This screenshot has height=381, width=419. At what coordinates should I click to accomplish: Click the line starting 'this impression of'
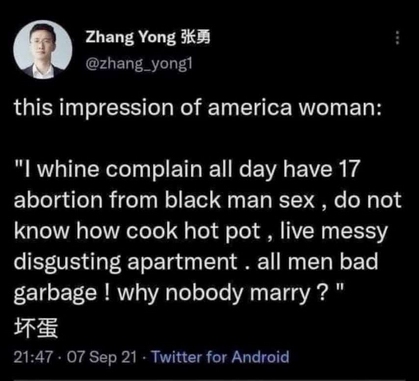198,108
